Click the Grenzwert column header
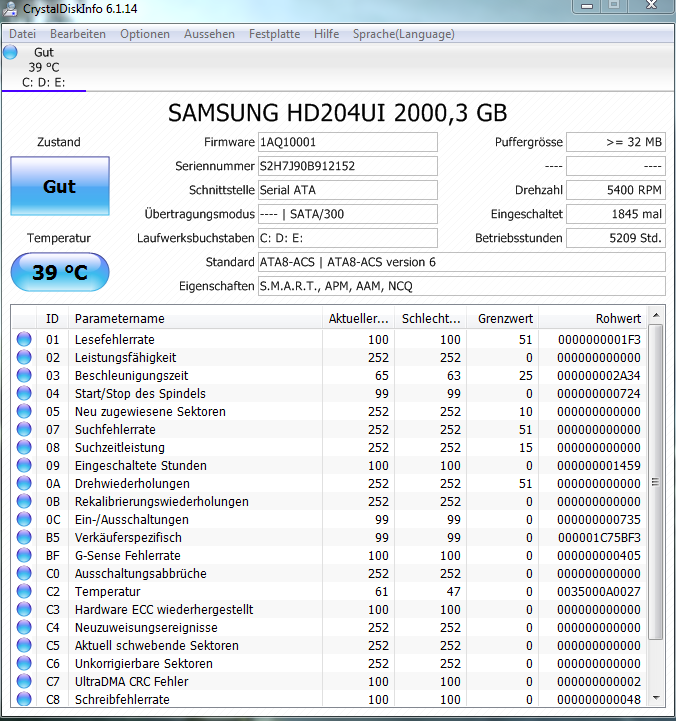Screen dimensions: 676x721 [x=503, y=318]
